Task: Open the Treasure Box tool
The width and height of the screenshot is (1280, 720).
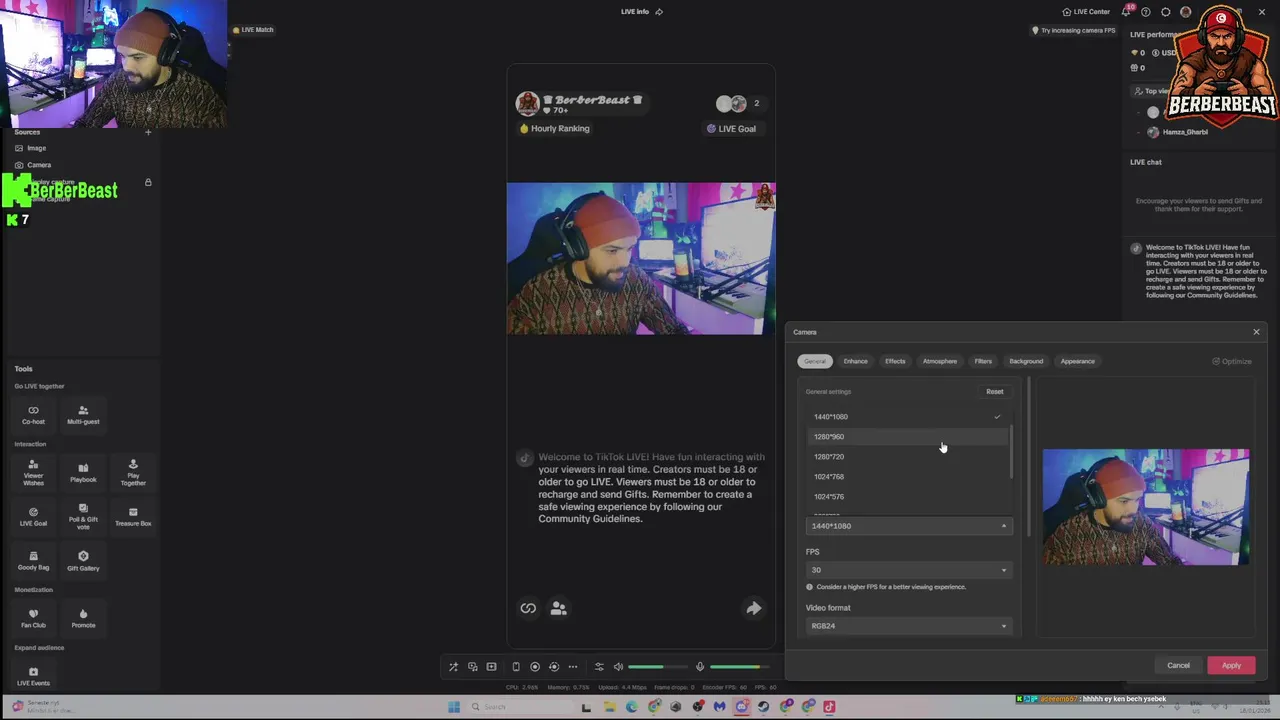Action: [133, 517]
